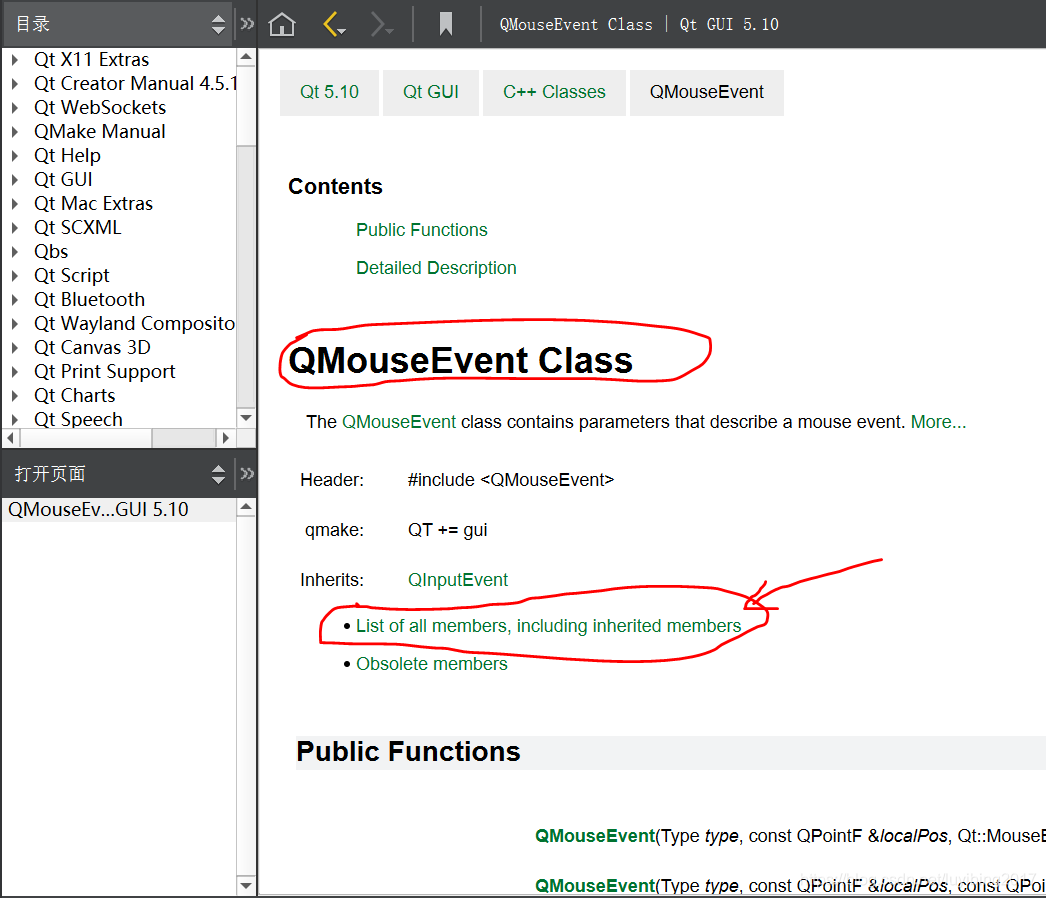Viewport: 1046px width, 898px height.
Task: Expand the QMake Manual tree node
Action: pos(15,132)
